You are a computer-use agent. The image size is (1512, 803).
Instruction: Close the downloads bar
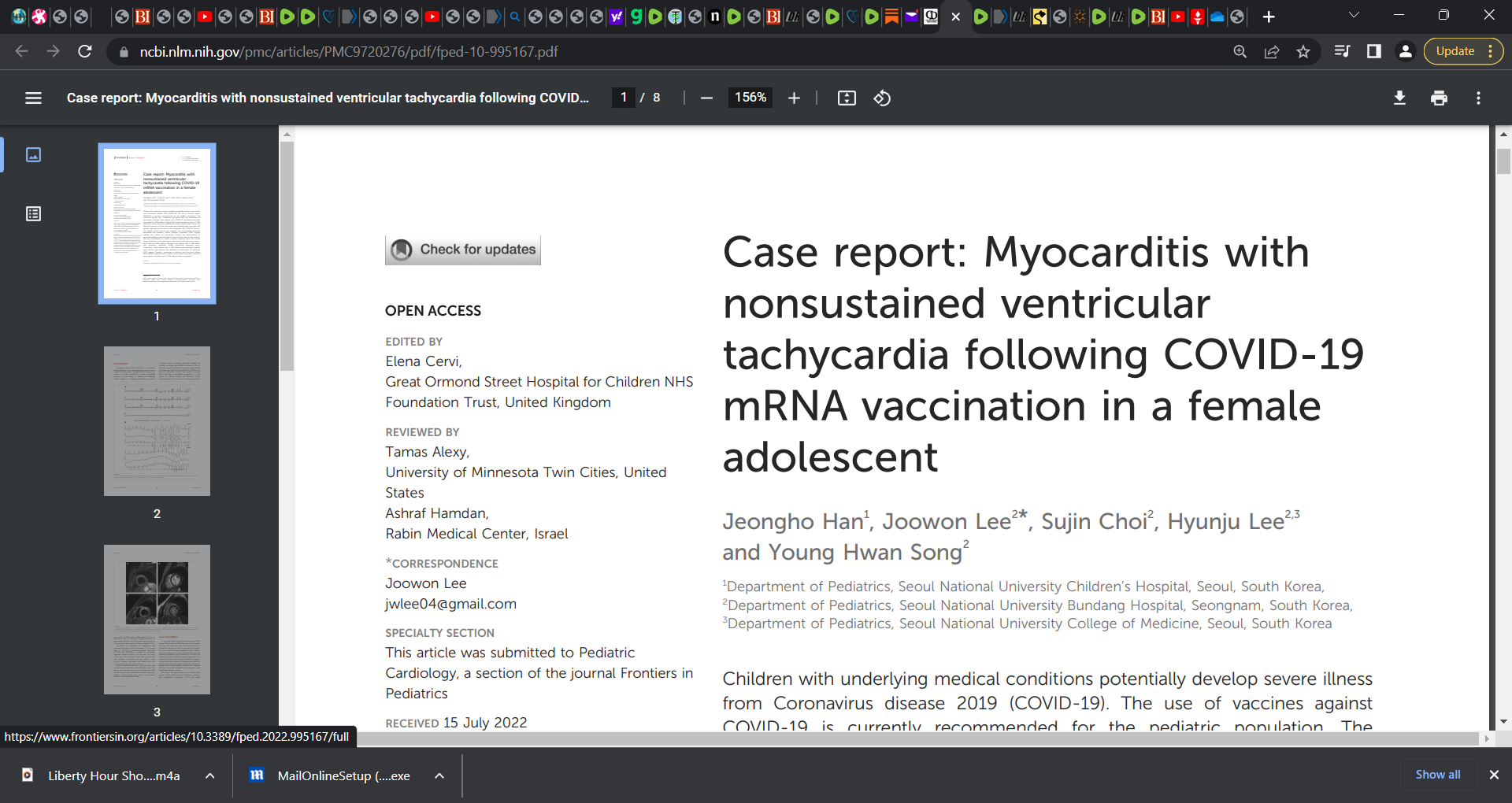pyautogui.click(x=1494, y=775)
